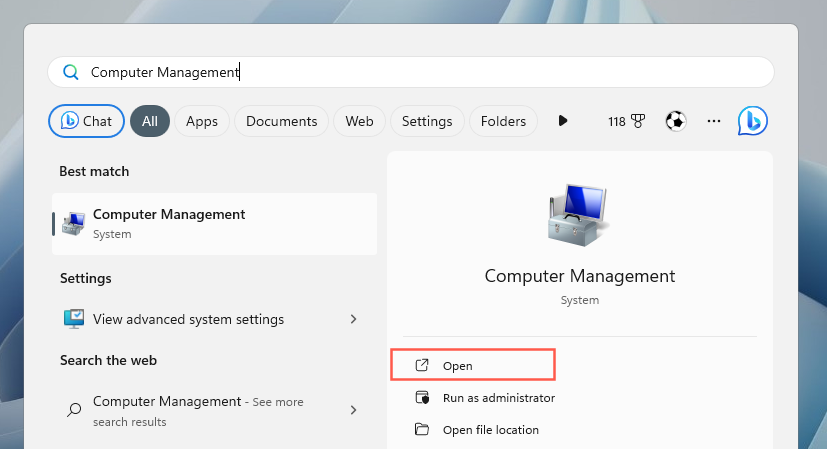Open the rewards trophy points indicator
This screenshot has height=449, width=827.
626,121
